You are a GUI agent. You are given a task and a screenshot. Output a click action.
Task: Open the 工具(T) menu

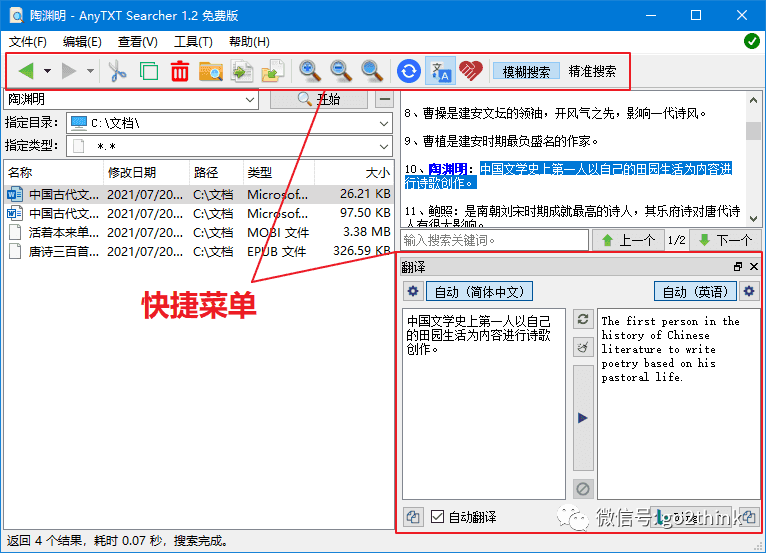pyautogui.click(x=193, y=42)
